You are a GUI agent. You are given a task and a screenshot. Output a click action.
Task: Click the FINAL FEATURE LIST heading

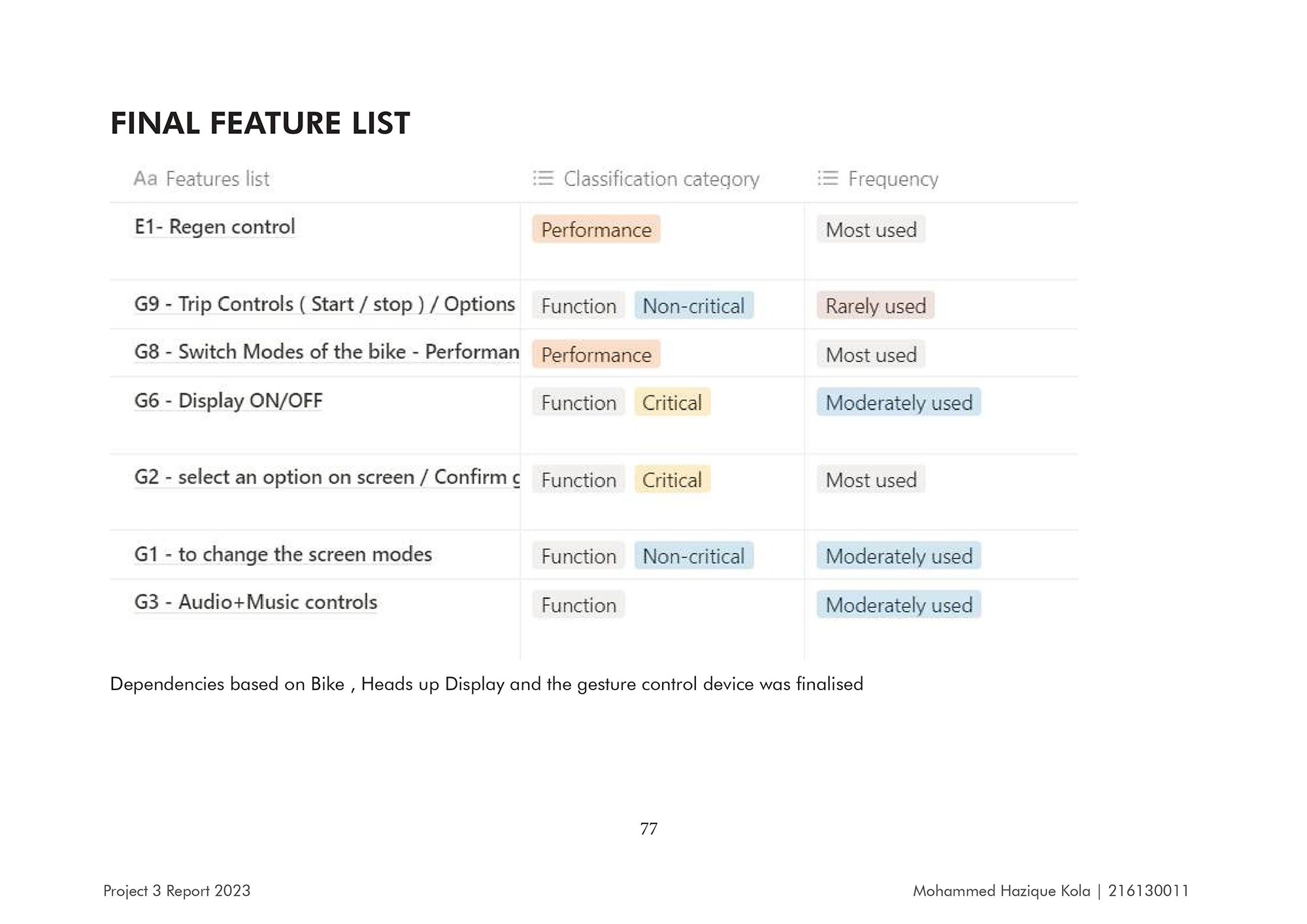pyautogui.click(x=260, y=124)
